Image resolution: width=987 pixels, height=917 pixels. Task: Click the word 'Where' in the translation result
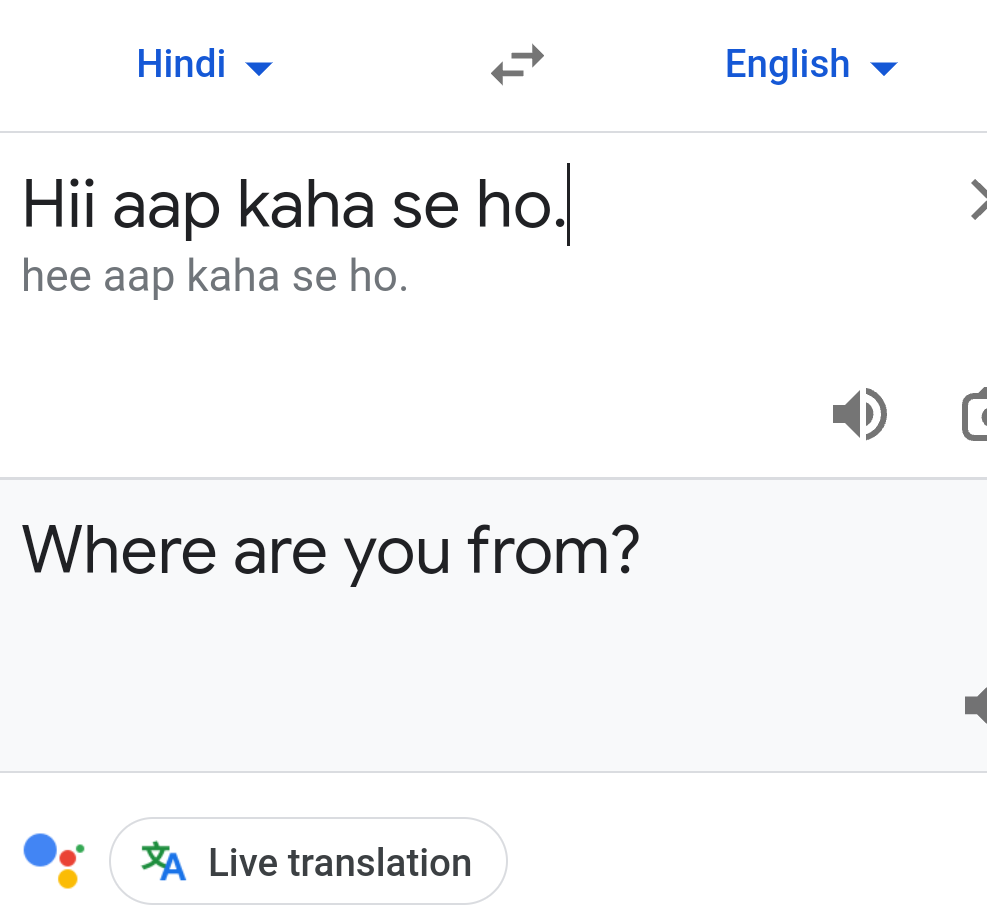[x=119, y=551]
